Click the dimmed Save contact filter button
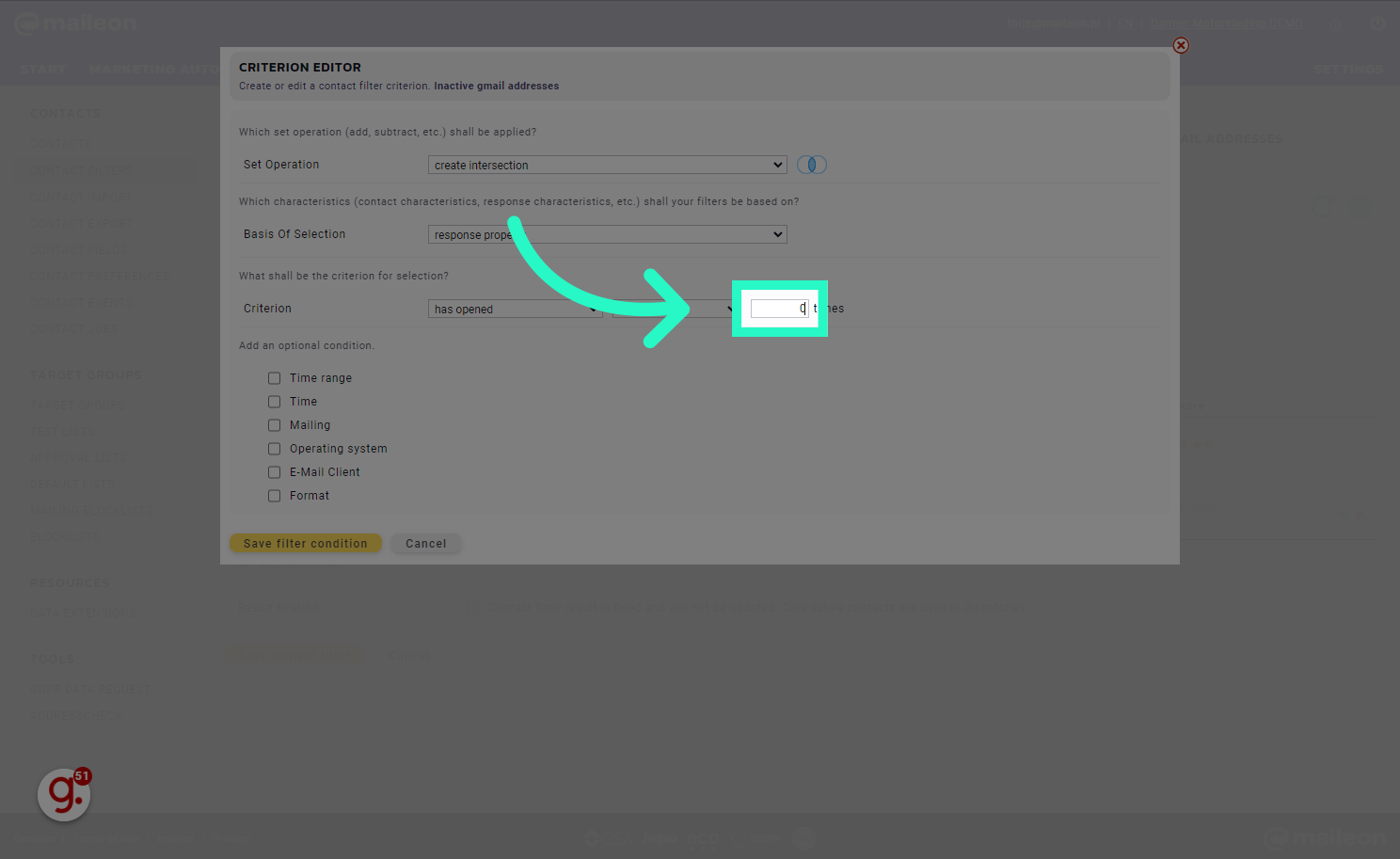The image size is (1400, 859). pyautogui.click(x=296, y=655)
